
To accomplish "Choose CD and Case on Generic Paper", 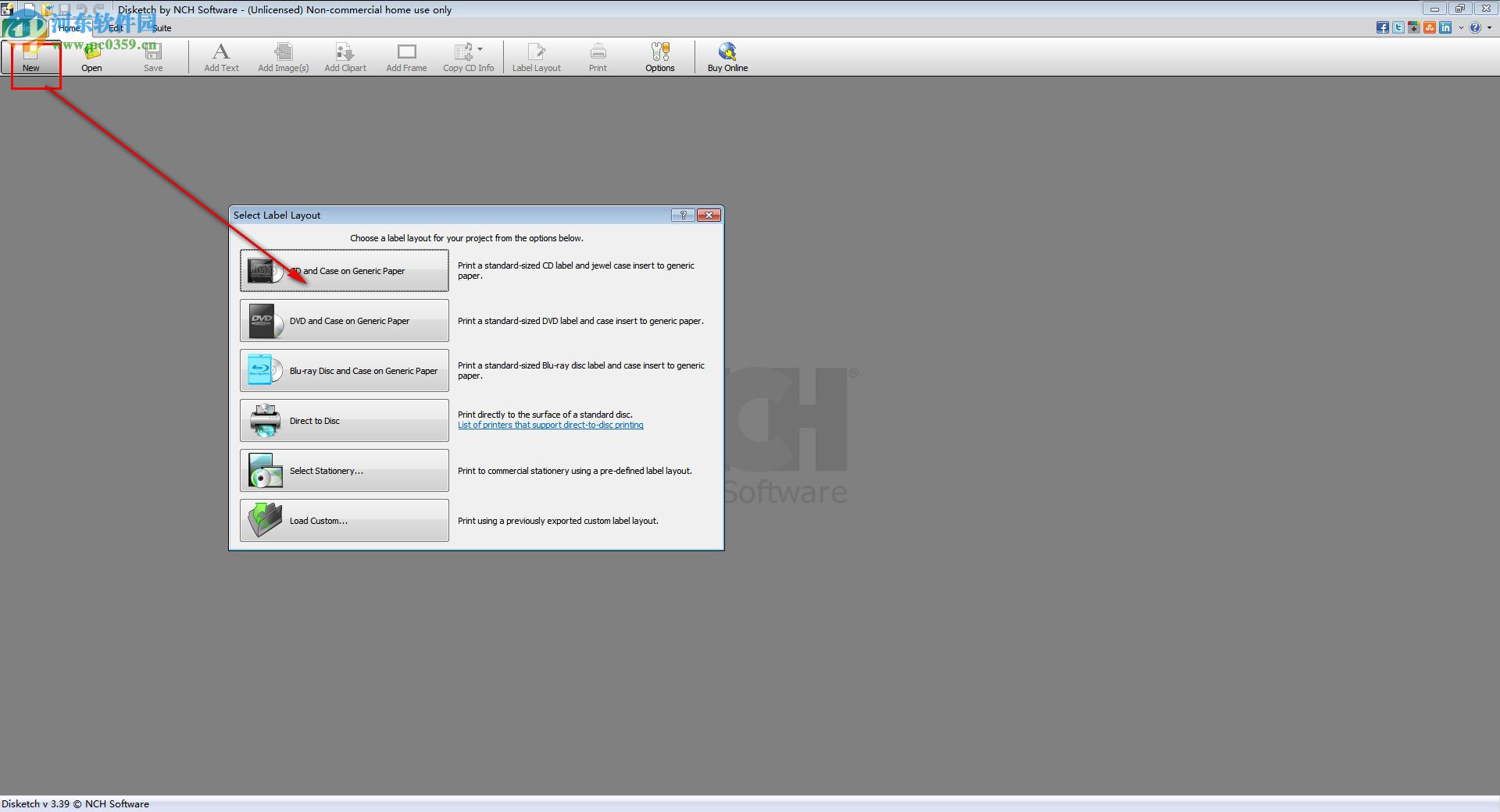I will click(x=345, y=271).
